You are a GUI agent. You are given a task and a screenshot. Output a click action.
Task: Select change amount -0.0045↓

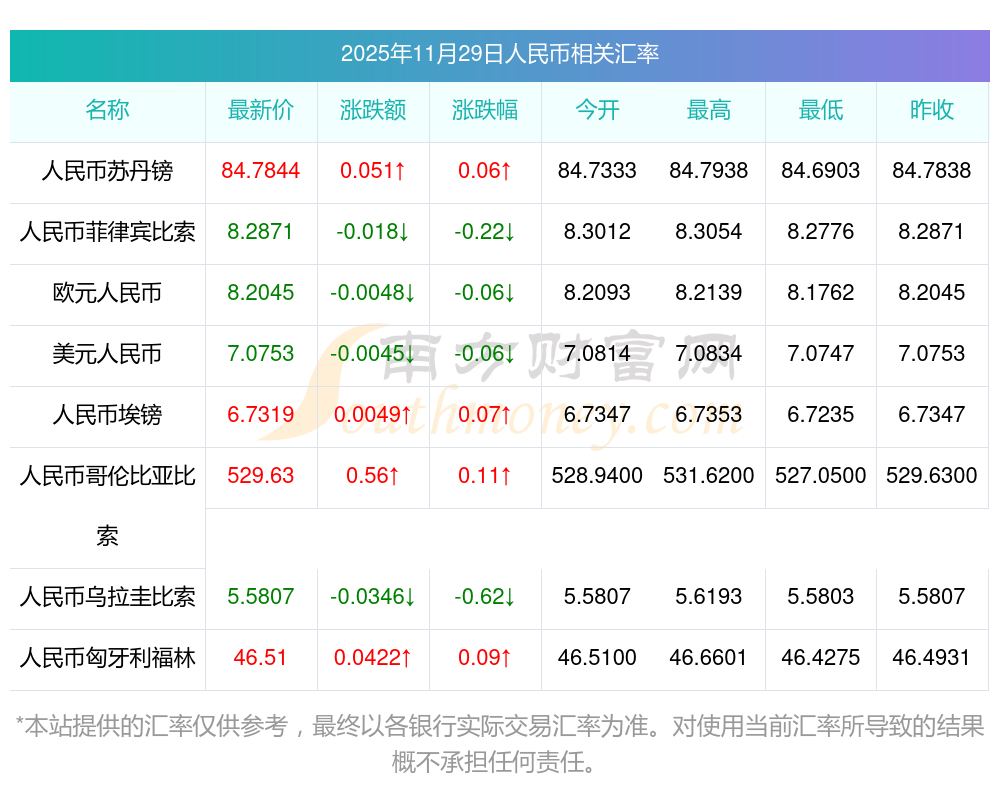click(372, 353)
